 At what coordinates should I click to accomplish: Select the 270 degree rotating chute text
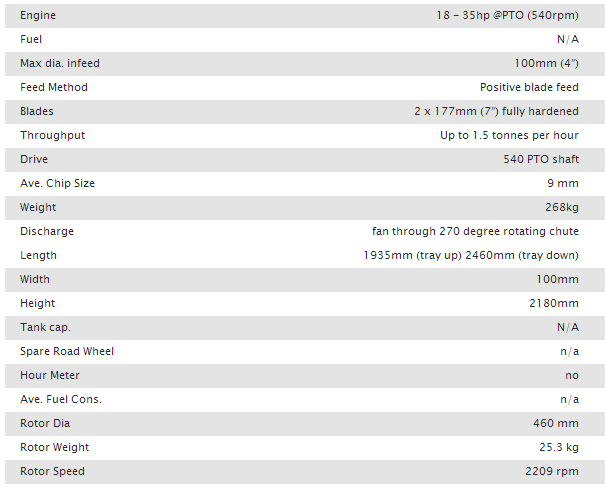[x=509, y=232]
